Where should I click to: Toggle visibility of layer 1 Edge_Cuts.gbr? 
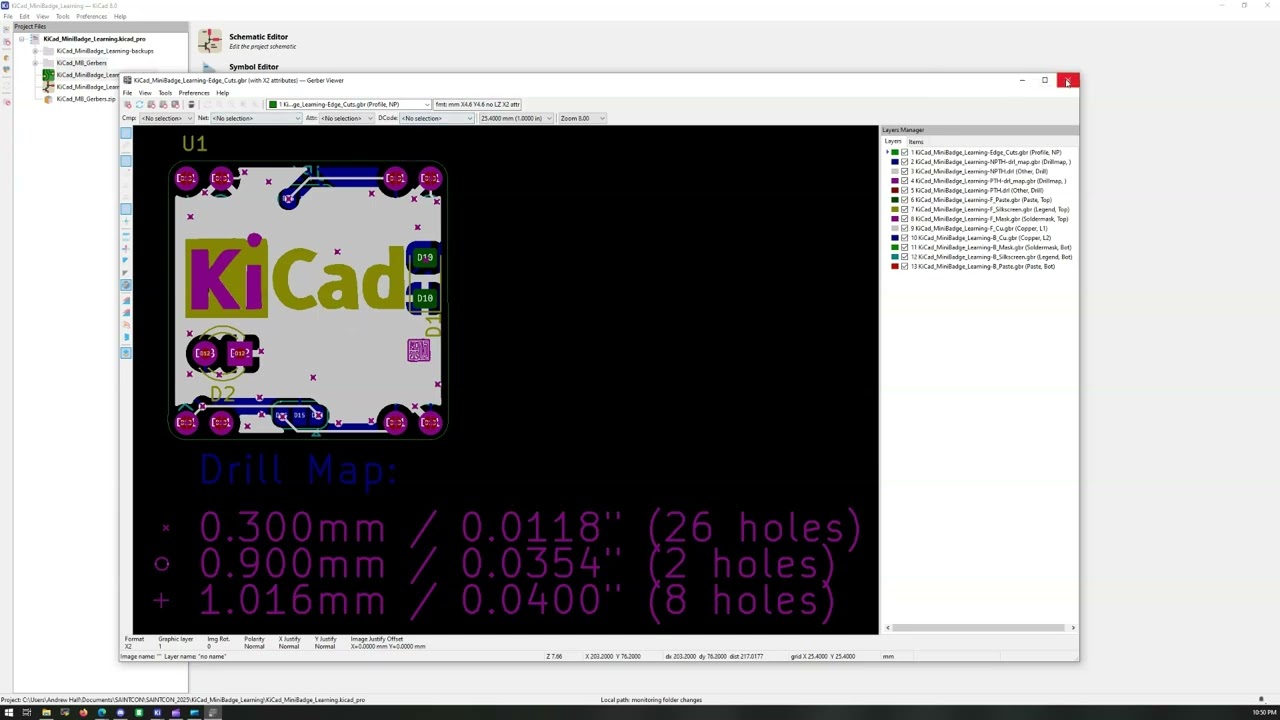click(x=905, y=153)
